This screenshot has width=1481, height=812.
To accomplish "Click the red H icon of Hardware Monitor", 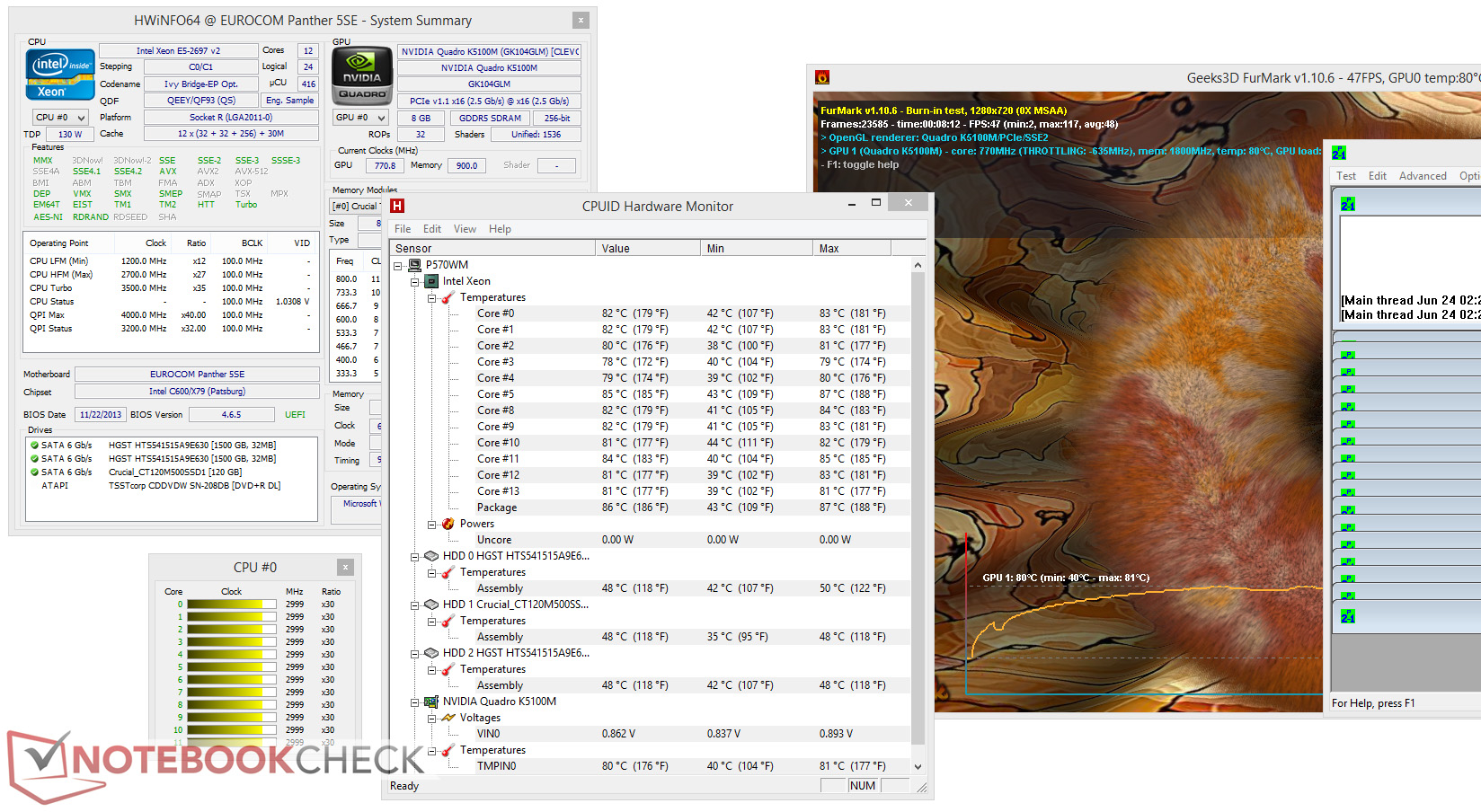I will tap(397, 206).
